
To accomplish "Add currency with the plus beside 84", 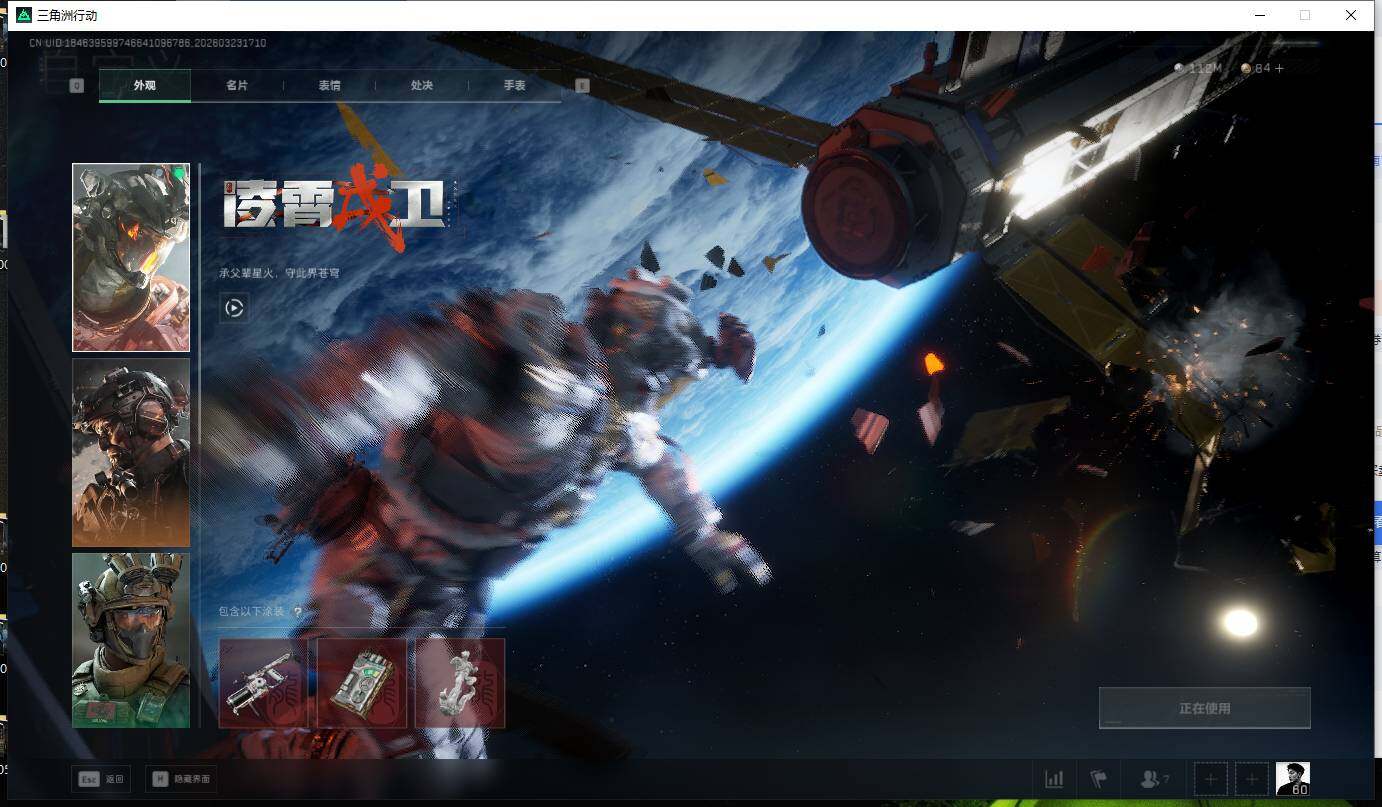I will click(x=1279, y=68).
